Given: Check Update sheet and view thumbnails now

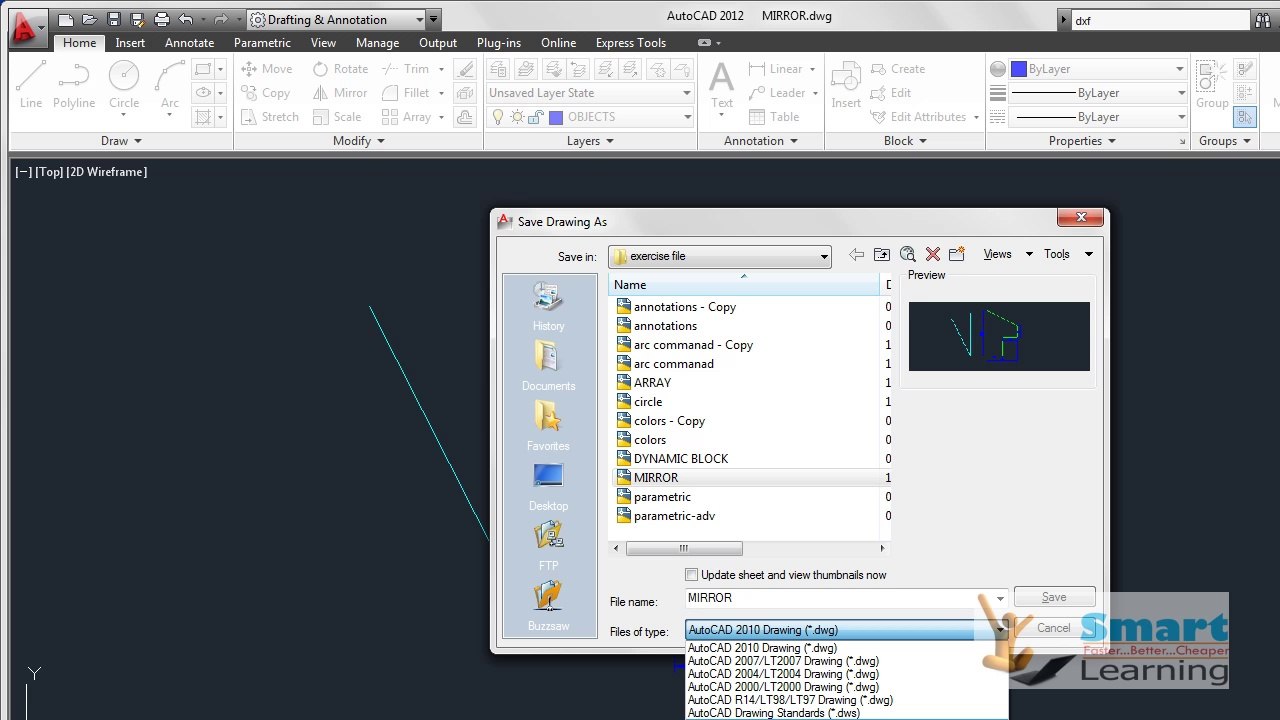Looking at the screenshot, I should point(691,575).
